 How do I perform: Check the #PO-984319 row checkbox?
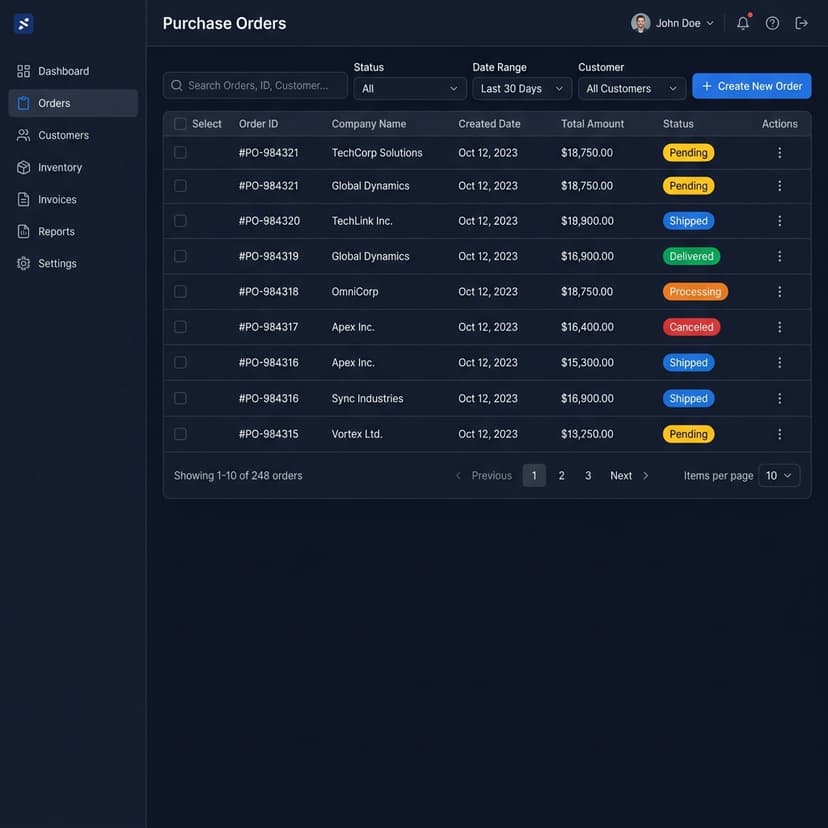point(180,256)
